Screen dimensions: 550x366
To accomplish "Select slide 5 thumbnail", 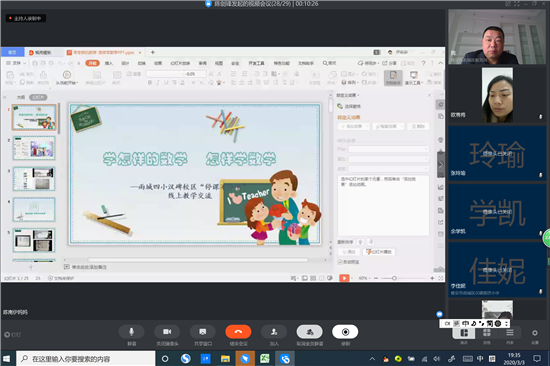I will coord(34,240).
